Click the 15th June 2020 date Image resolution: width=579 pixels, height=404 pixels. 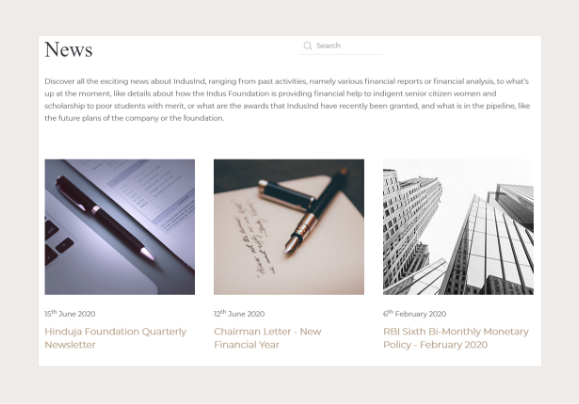pyautogui.click(x=70, y=314)
